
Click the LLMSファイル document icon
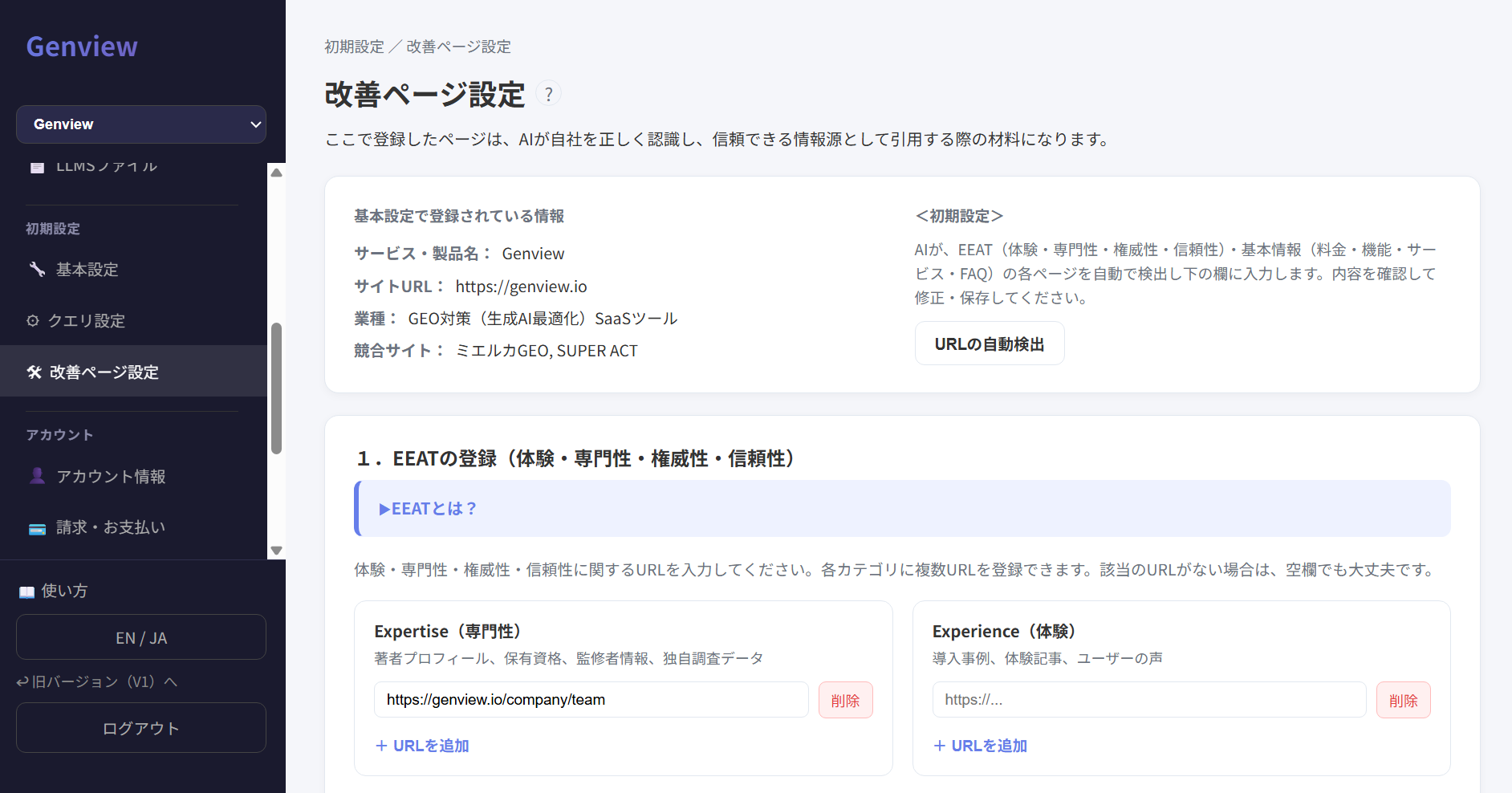point(37,167)
